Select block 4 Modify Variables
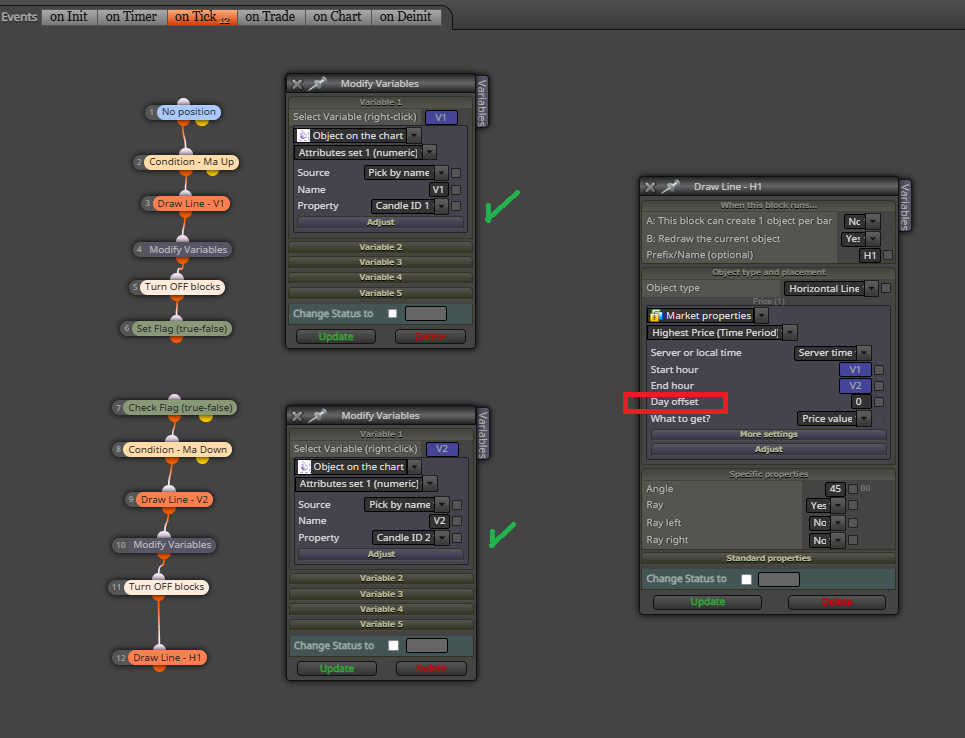The image size is (965, 738). pyautogui.click(x=188, y=249)
